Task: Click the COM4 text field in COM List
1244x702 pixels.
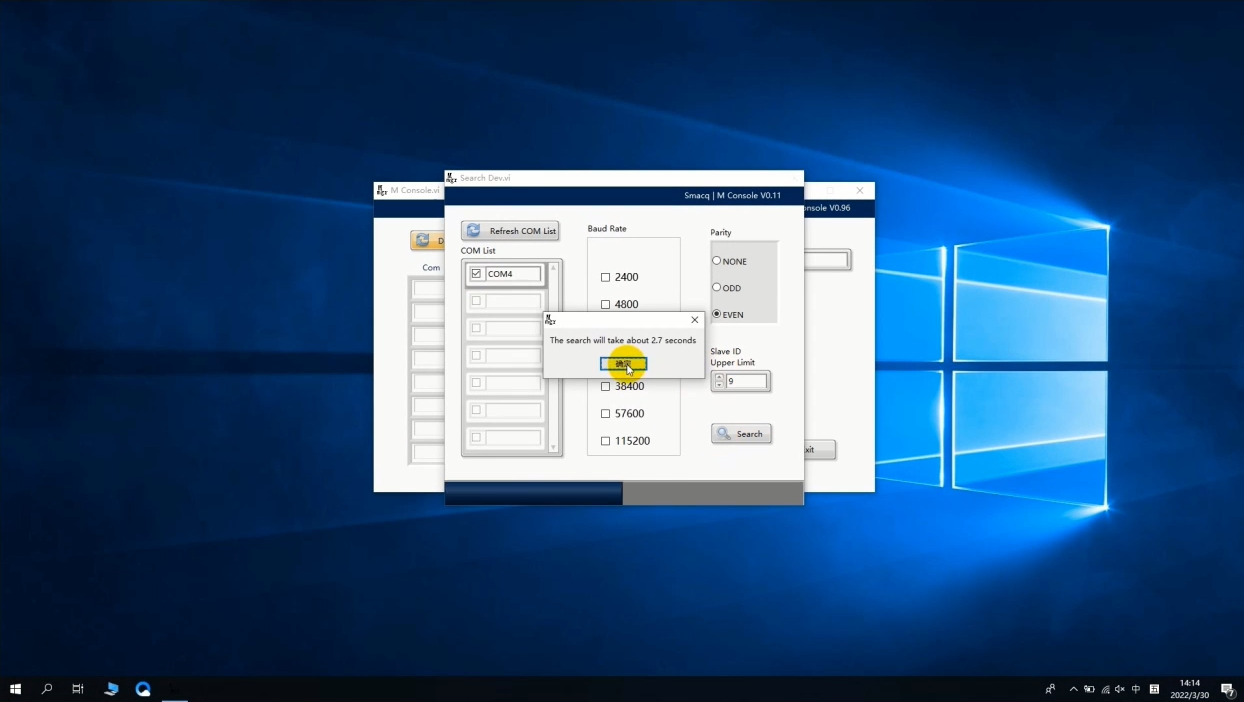Action: point(514,274)
